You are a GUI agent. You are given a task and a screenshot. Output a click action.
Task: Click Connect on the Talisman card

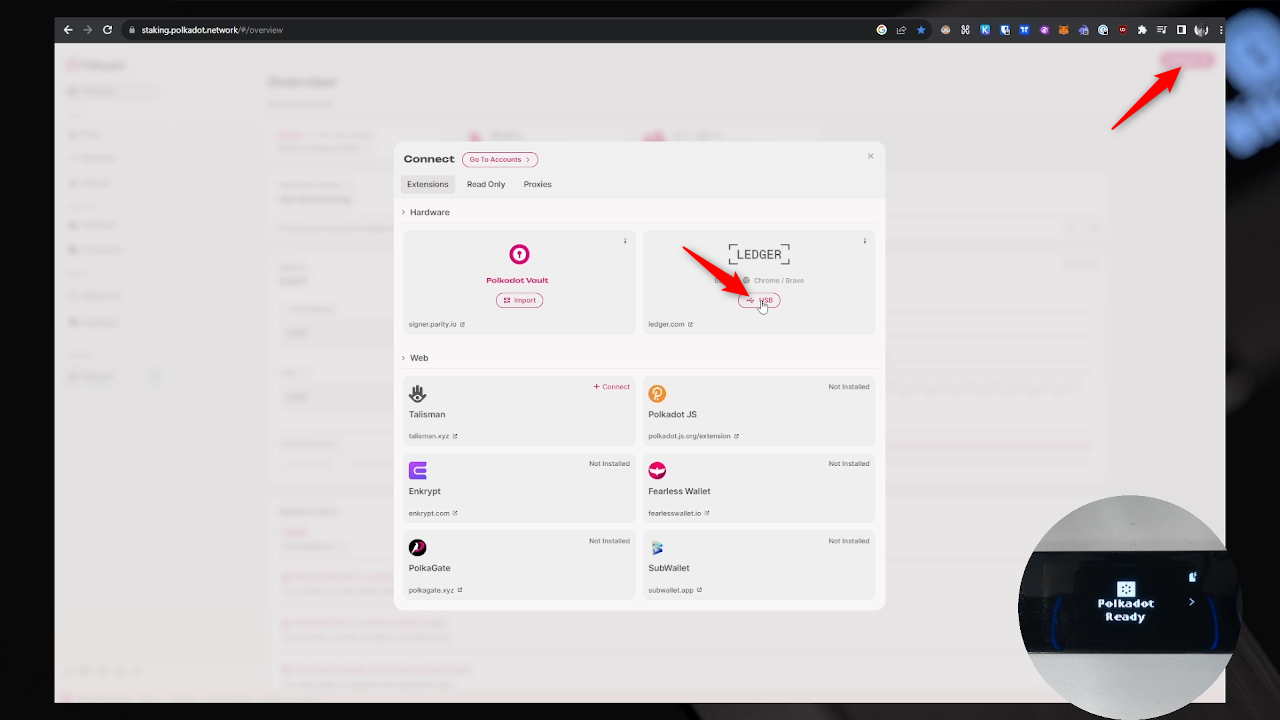pyautogui.click(x=612, y=387)
